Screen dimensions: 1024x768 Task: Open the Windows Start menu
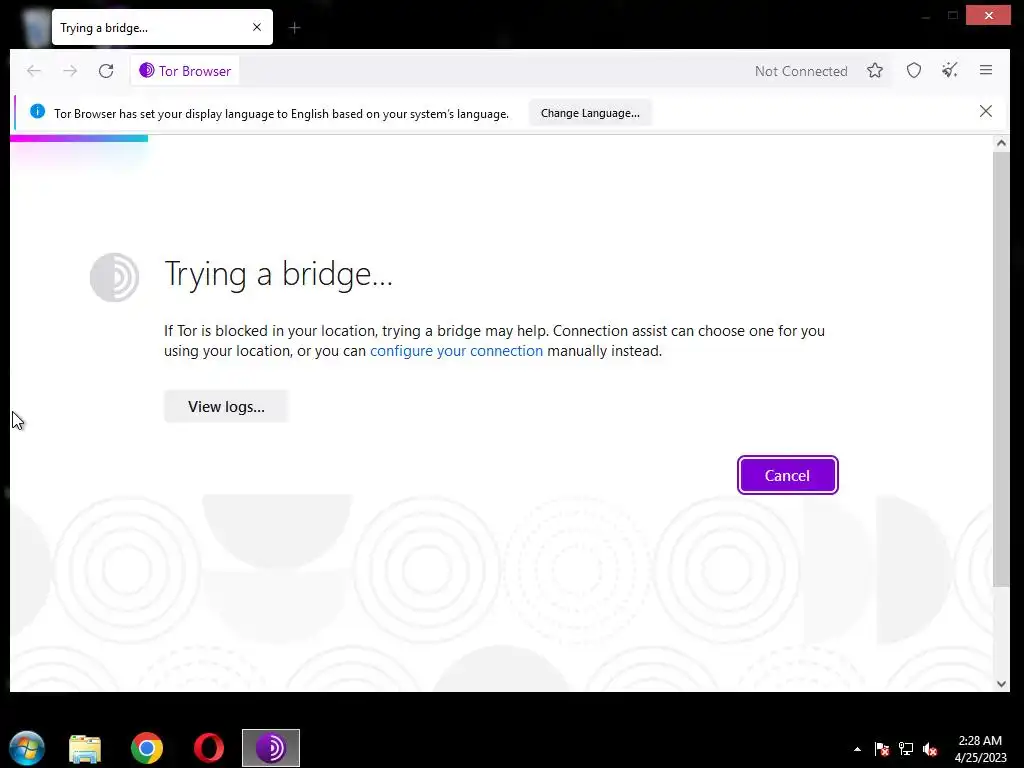[x=27, y=748]
